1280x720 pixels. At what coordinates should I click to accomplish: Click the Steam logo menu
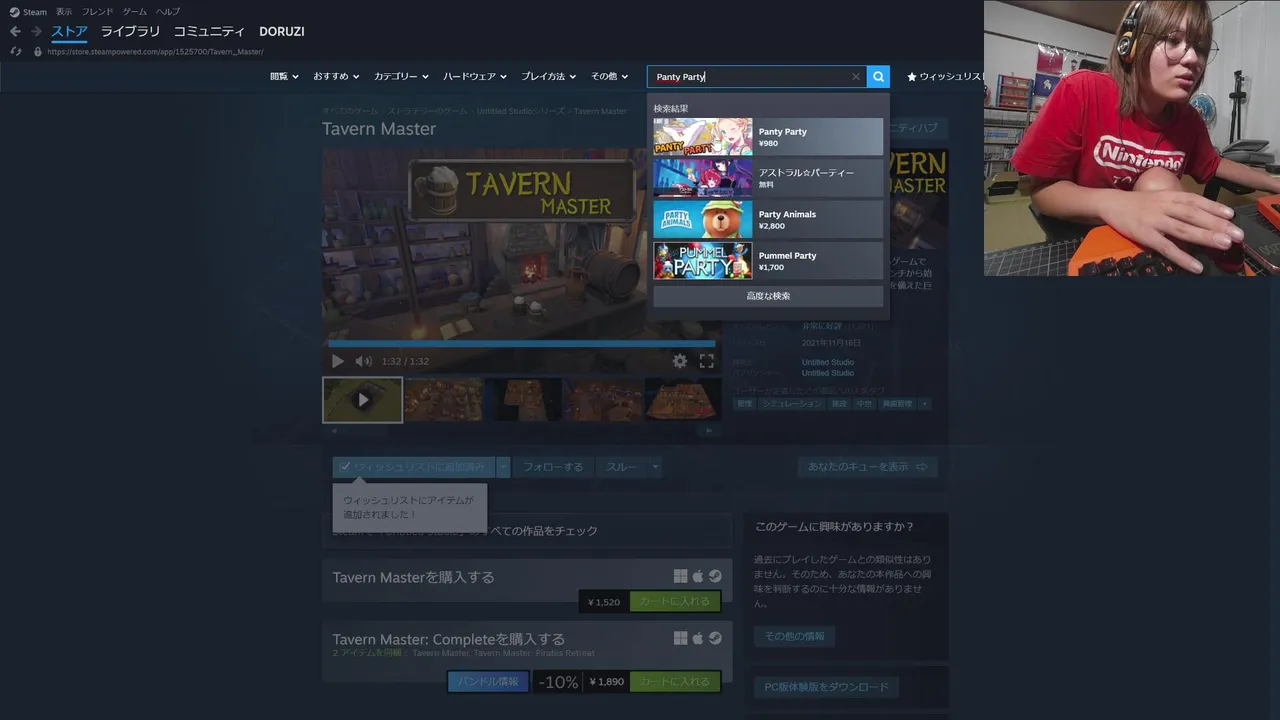pos(28,12)
